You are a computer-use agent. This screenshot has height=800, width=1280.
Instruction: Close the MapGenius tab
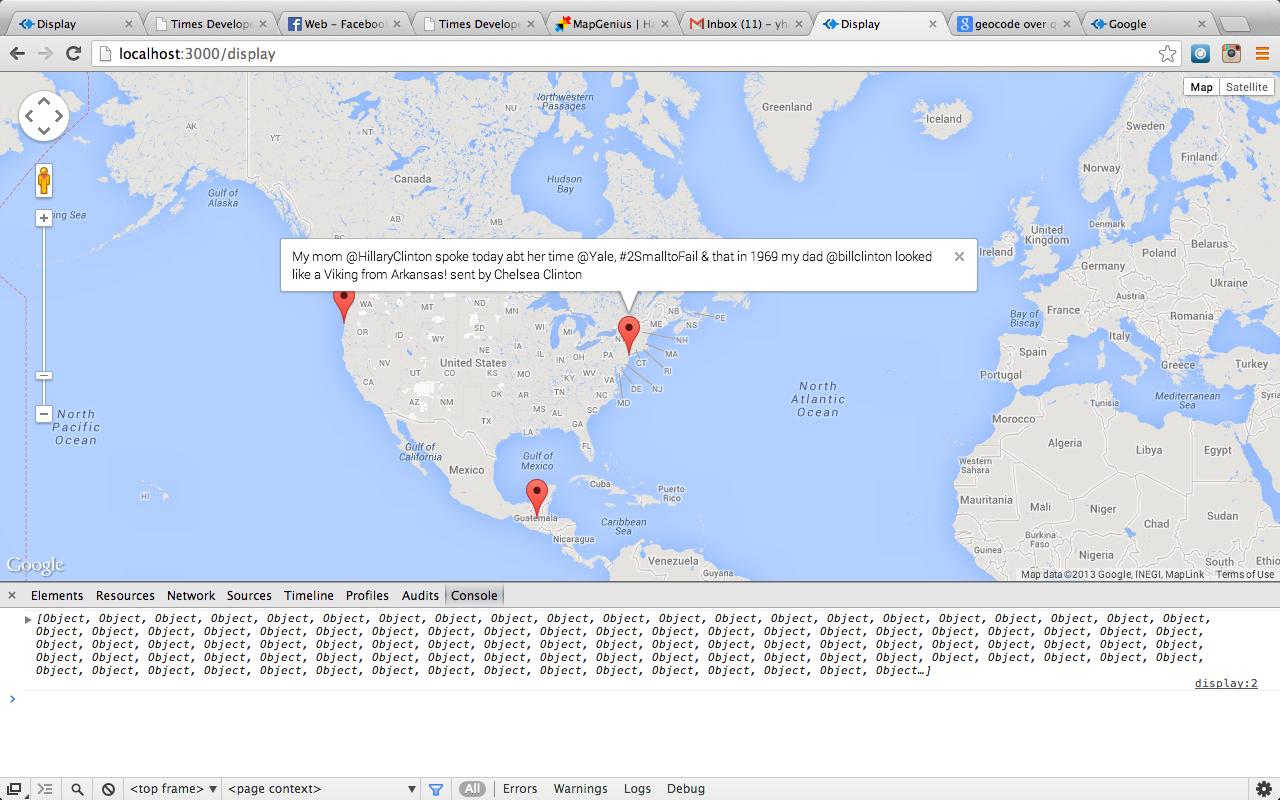click(665, 24)
